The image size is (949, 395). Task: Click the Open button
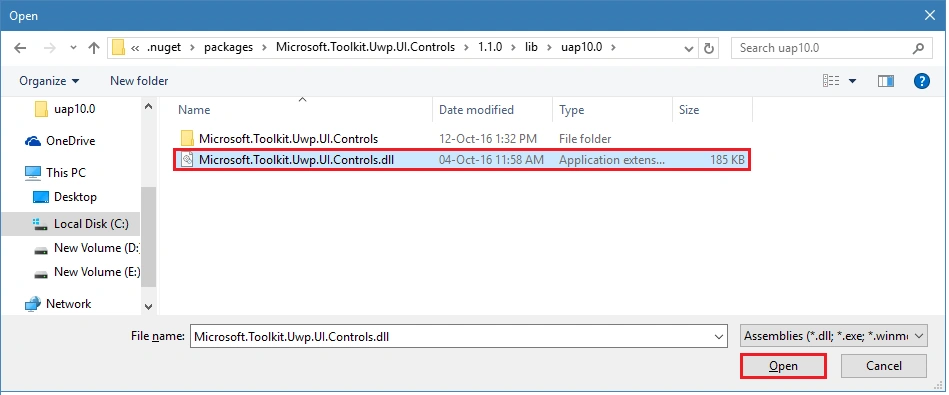(x=783, y=366)
